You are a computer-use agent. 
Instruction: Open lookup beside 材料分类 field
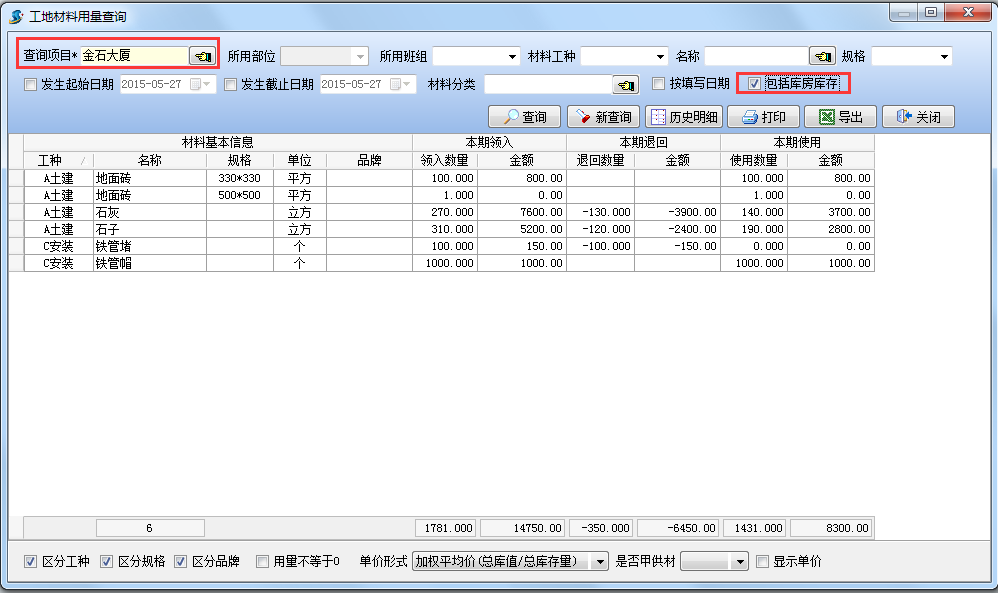(626, 84)
